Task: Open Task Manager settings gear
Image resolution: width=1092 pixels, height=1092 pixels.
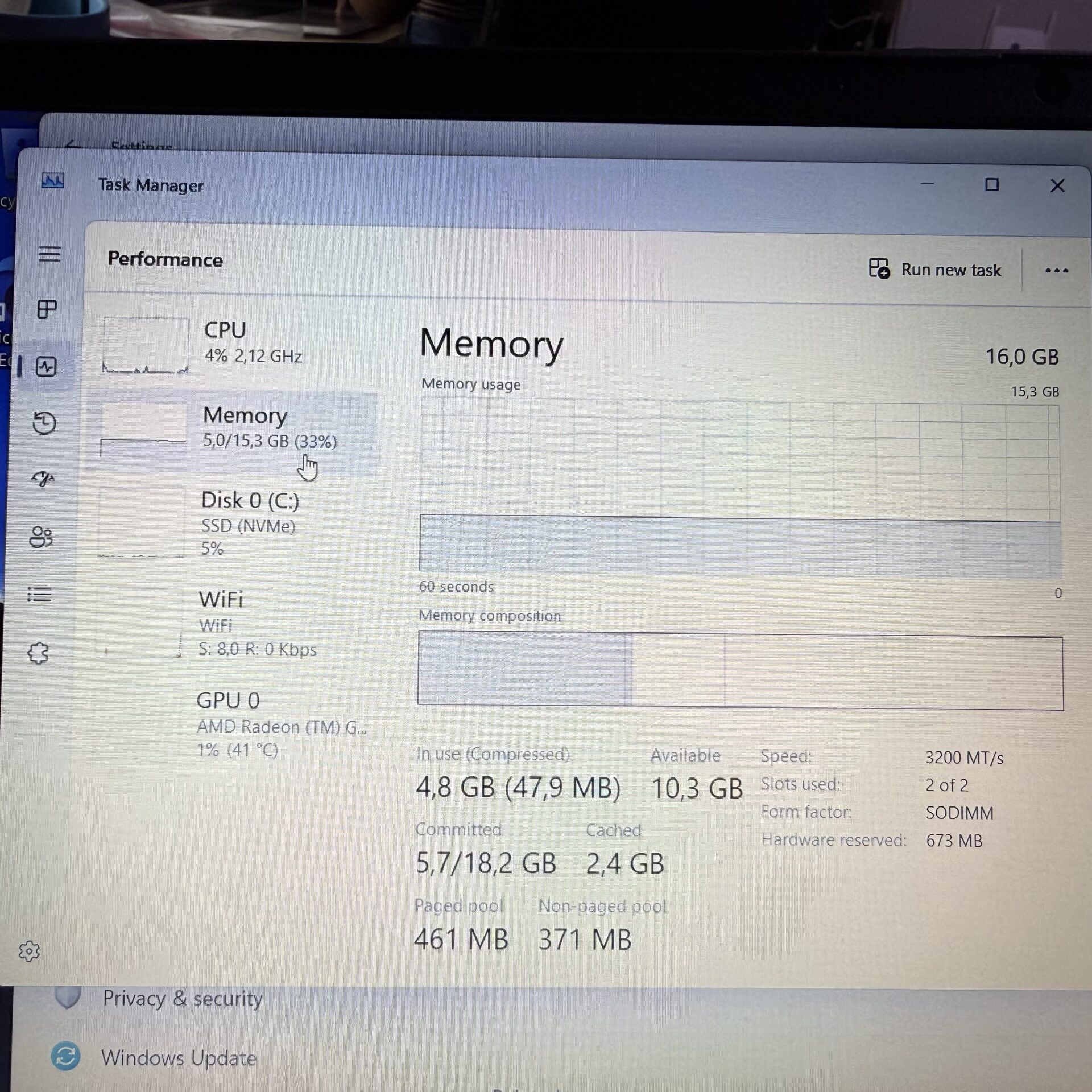Action: (29, 951)
